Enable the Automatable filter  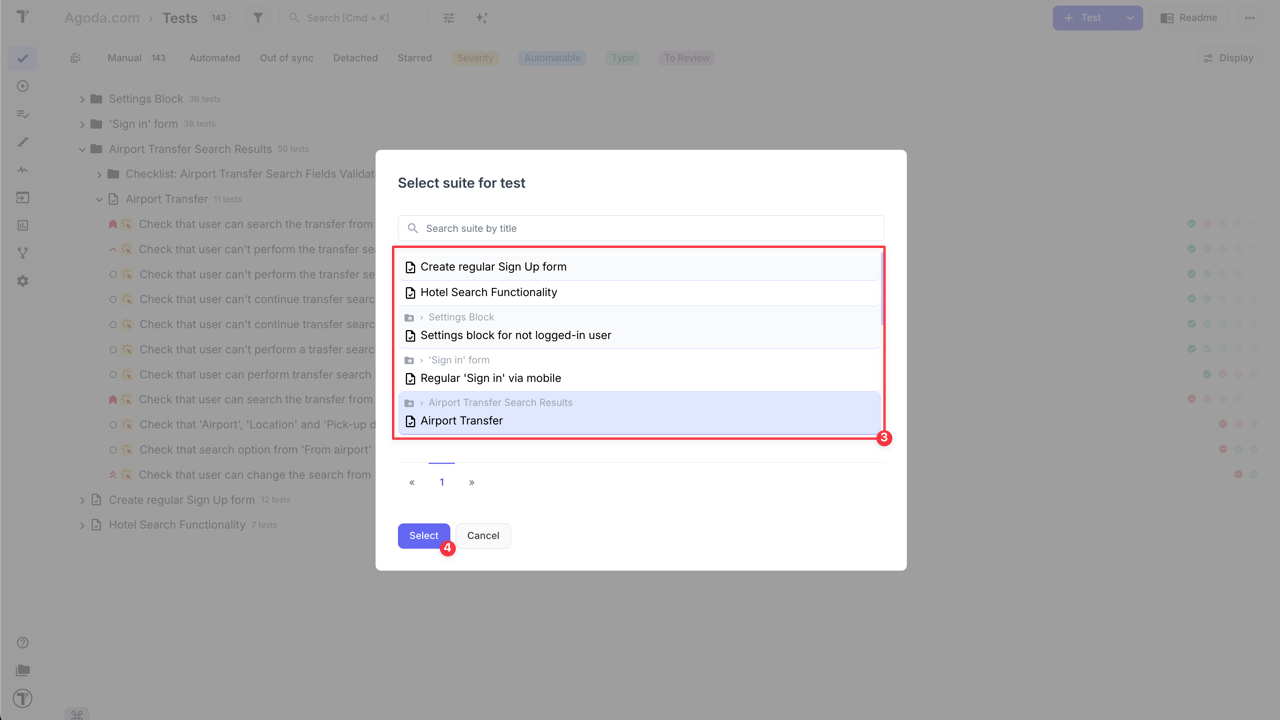(x=552, y=58)
